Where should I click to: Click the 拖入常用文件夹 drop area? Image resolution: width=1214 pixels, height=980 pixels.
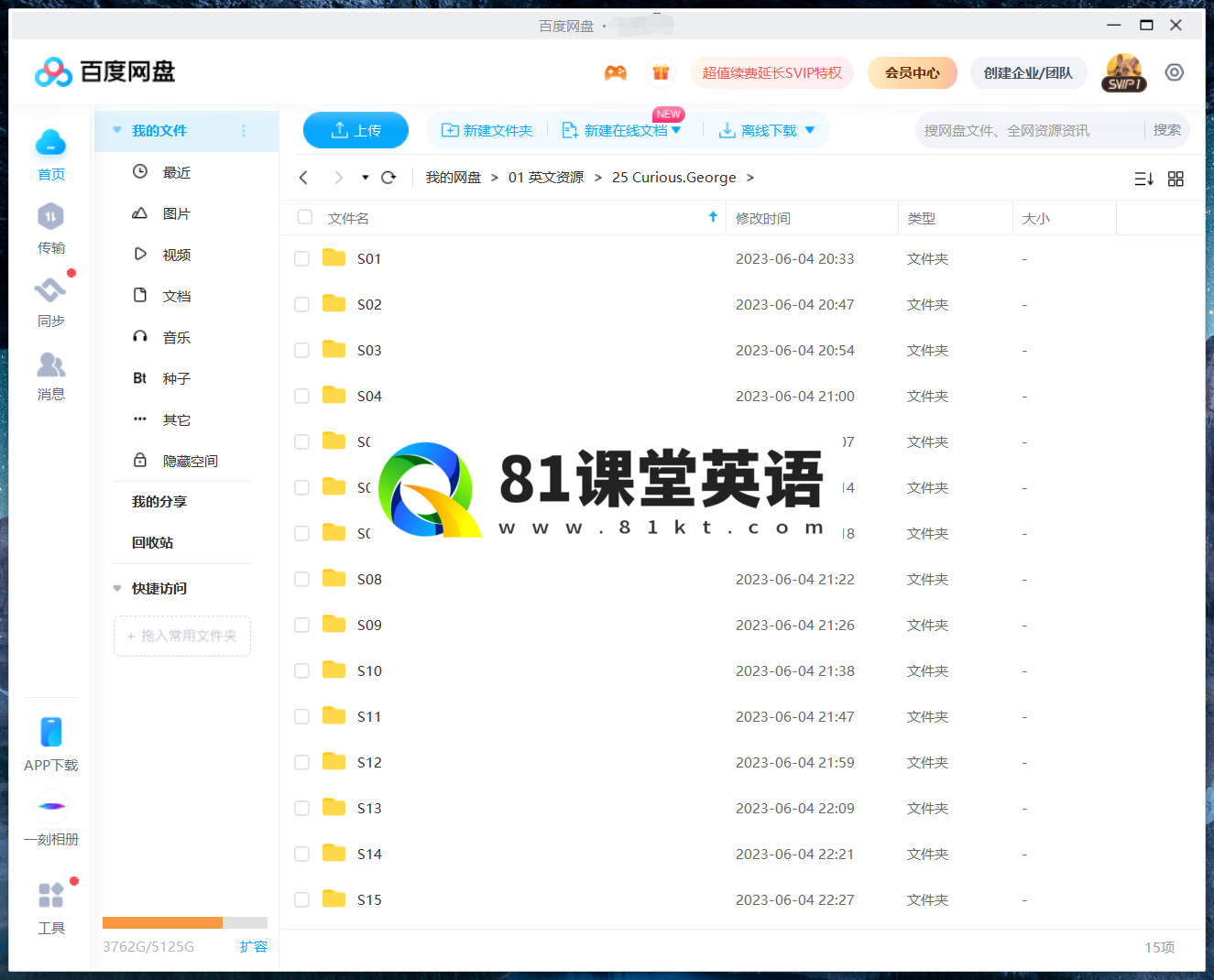coord(182,636)
